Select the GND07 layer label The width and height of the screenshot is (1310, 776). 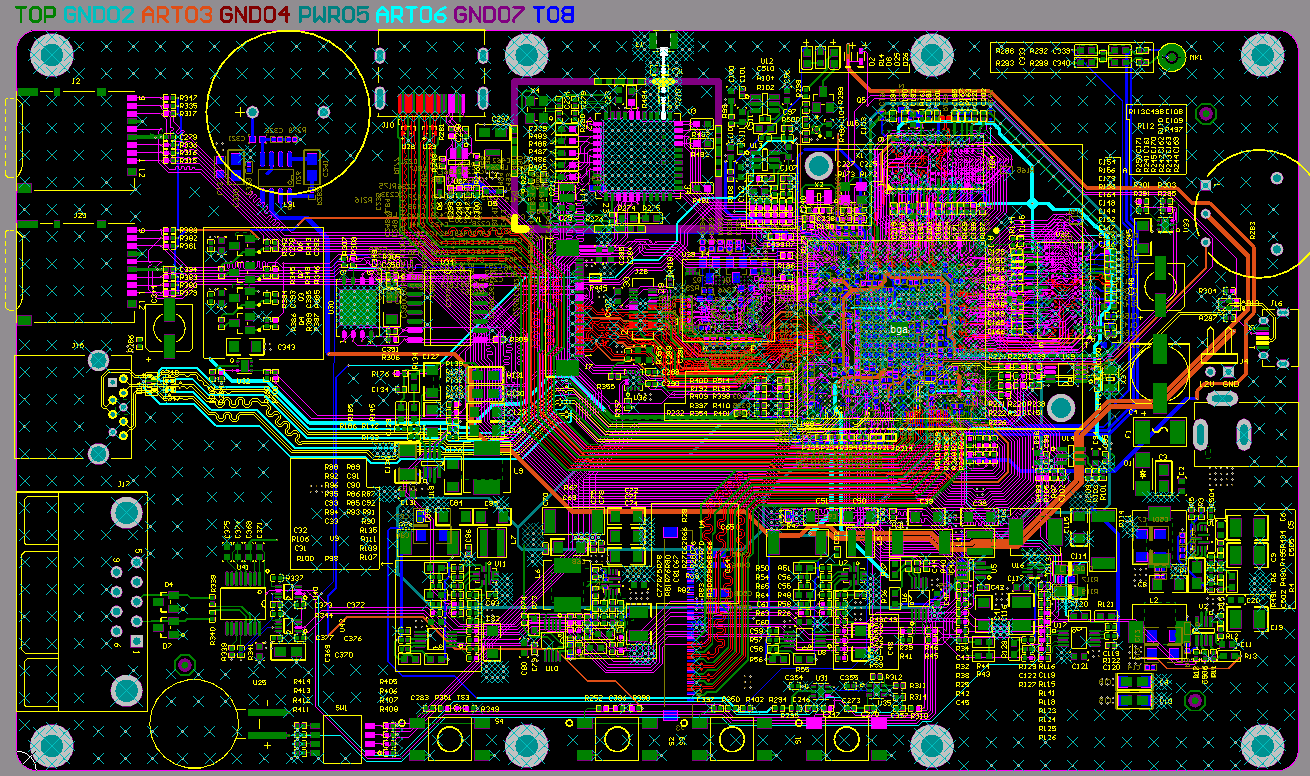[x=489, y=14]
